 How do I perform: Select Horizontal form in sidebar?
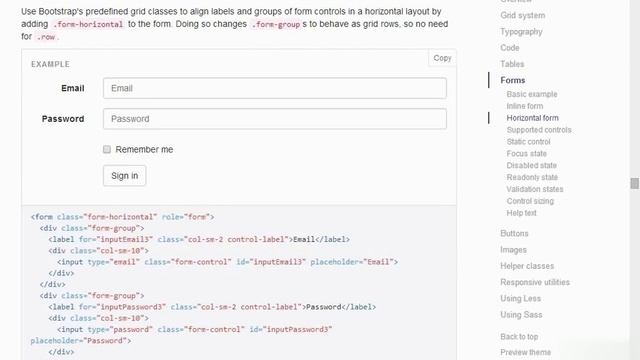click(533, 118)
